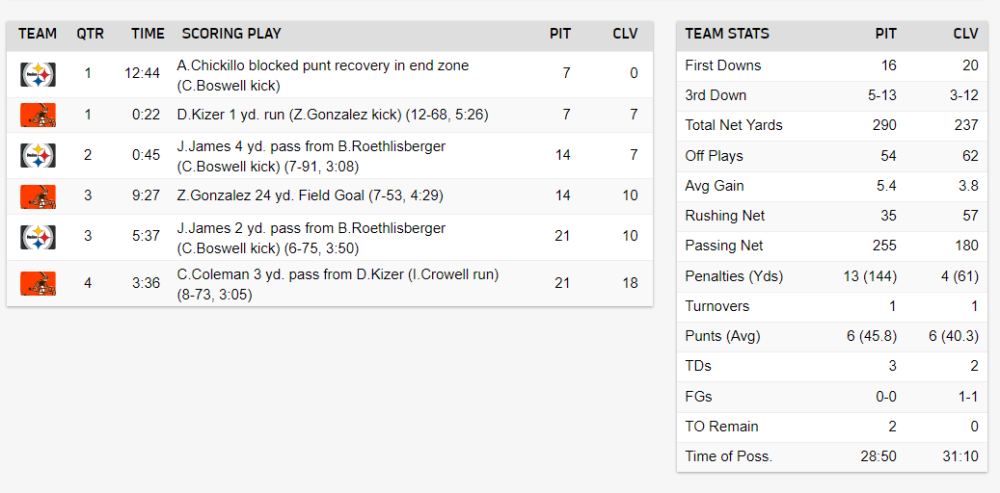Click the CLV header in scoring table
This screenshot has height=493, width=1000.
pyautogui.click(x=625, y=34)
